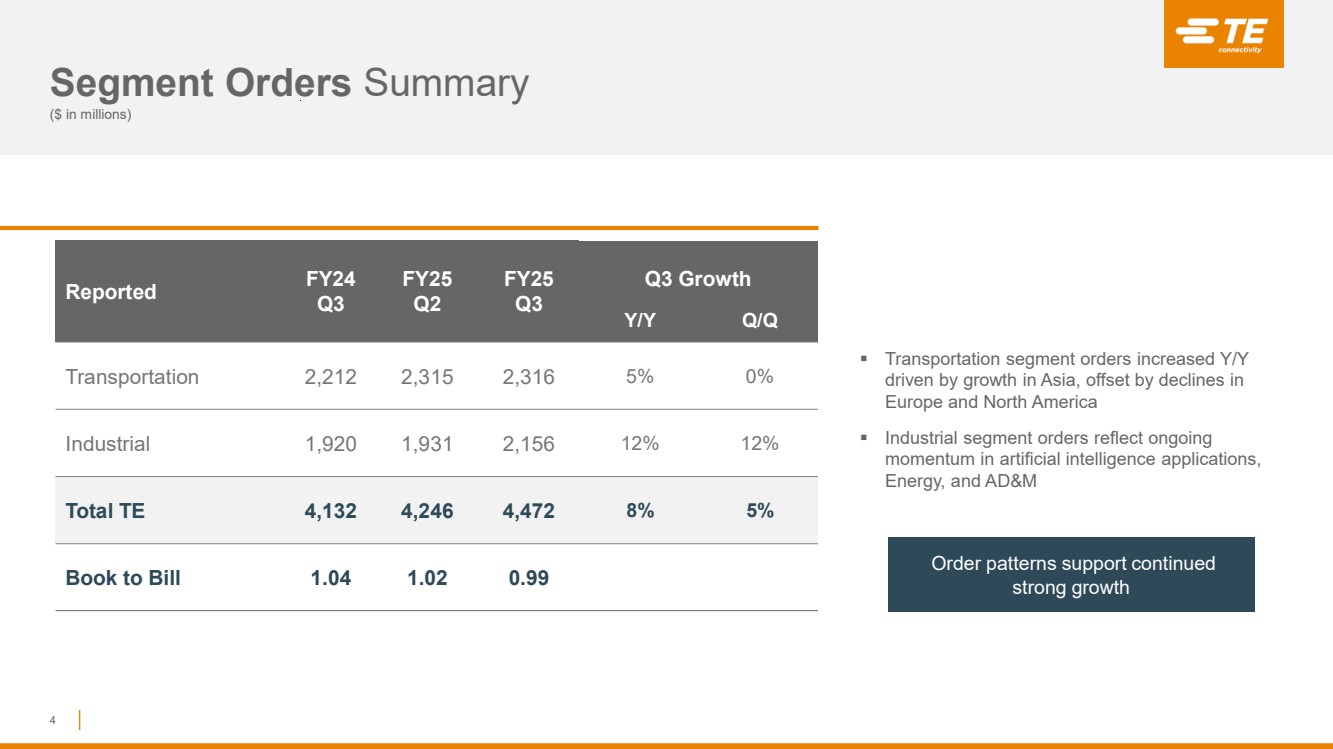Click the TE connectivity logo
Screen dimensions: 1333x749
point(1223,35)
